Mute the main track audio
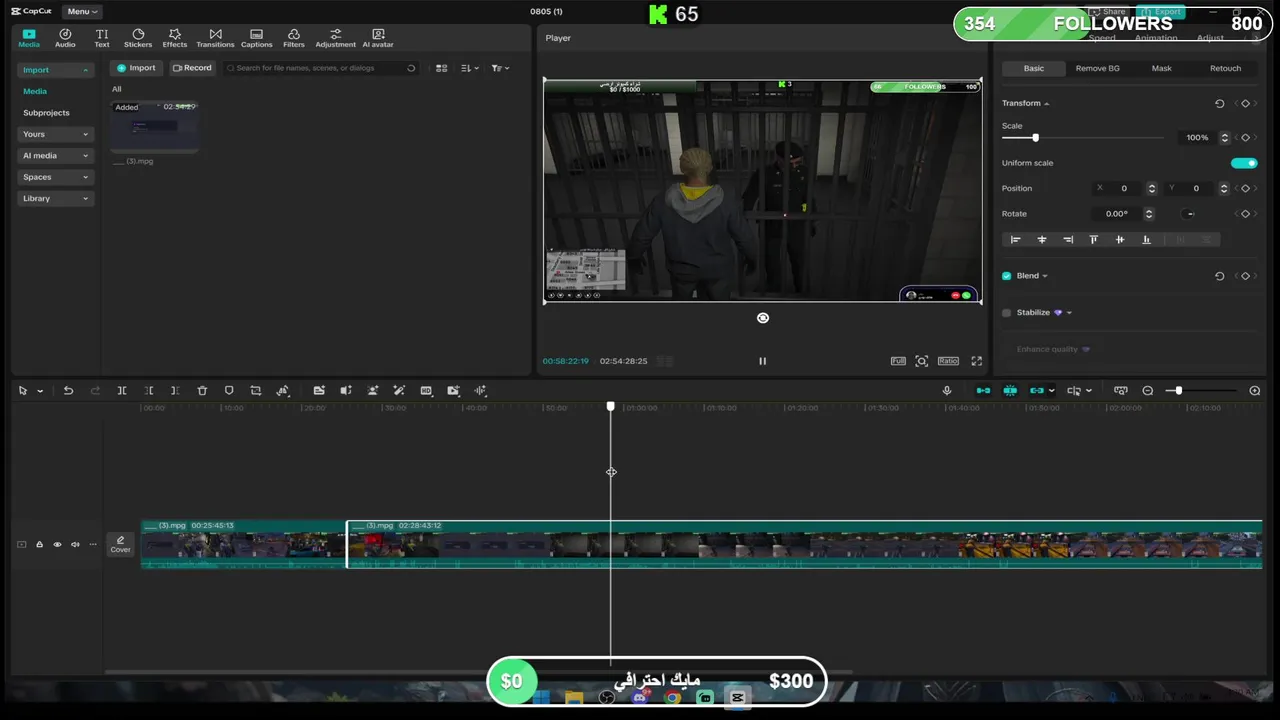Screen dimensions: 1280x720 [75, 545]
